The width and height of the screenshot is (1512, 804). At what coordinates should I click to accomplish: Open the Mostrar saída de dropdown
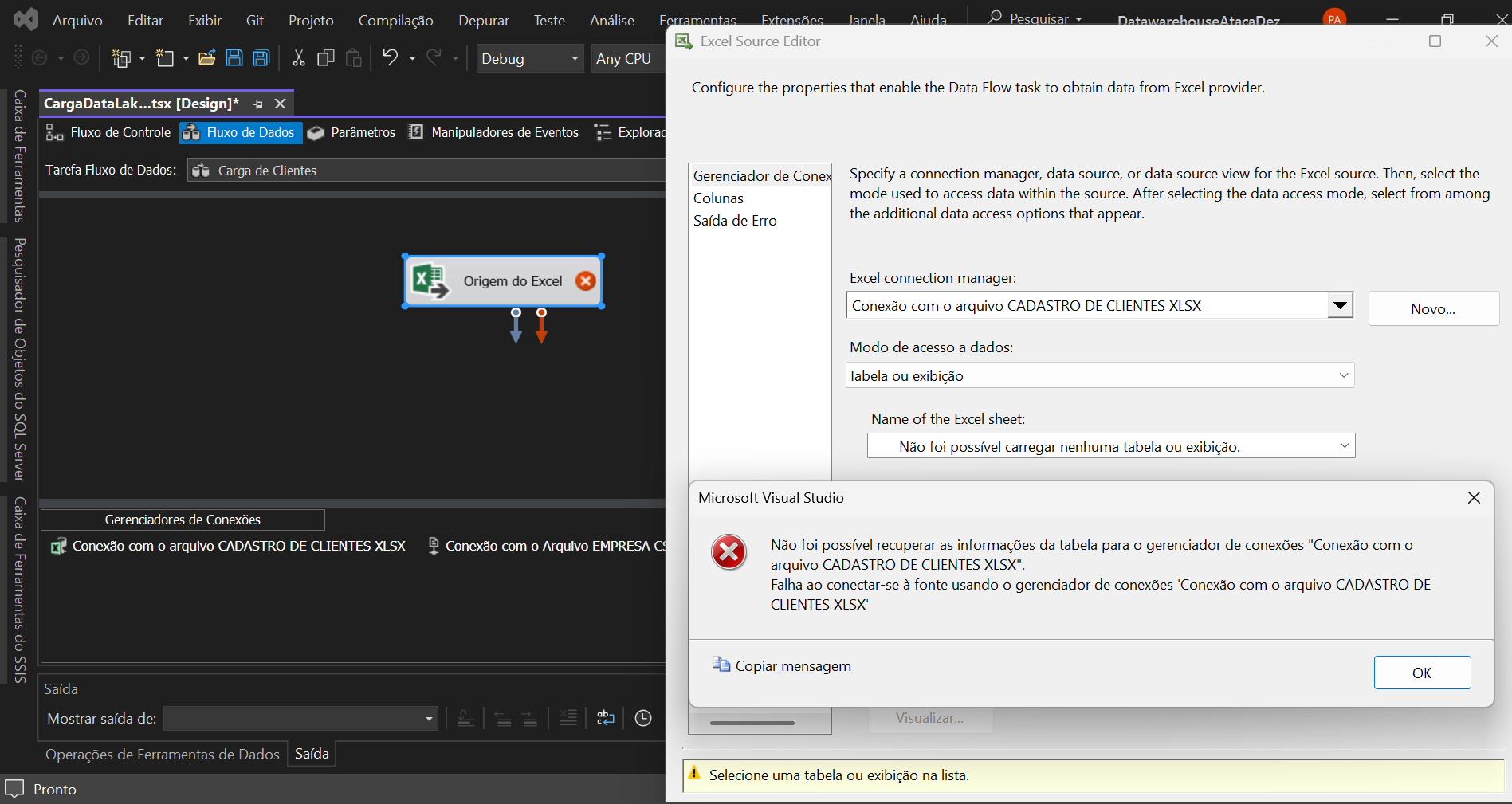point(301,719)
